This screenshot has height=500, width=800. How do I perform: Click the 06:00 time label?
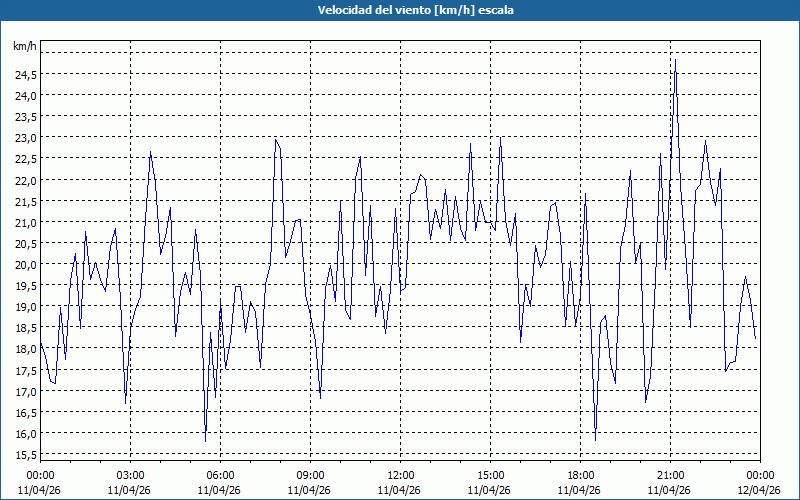coord(220,475)
